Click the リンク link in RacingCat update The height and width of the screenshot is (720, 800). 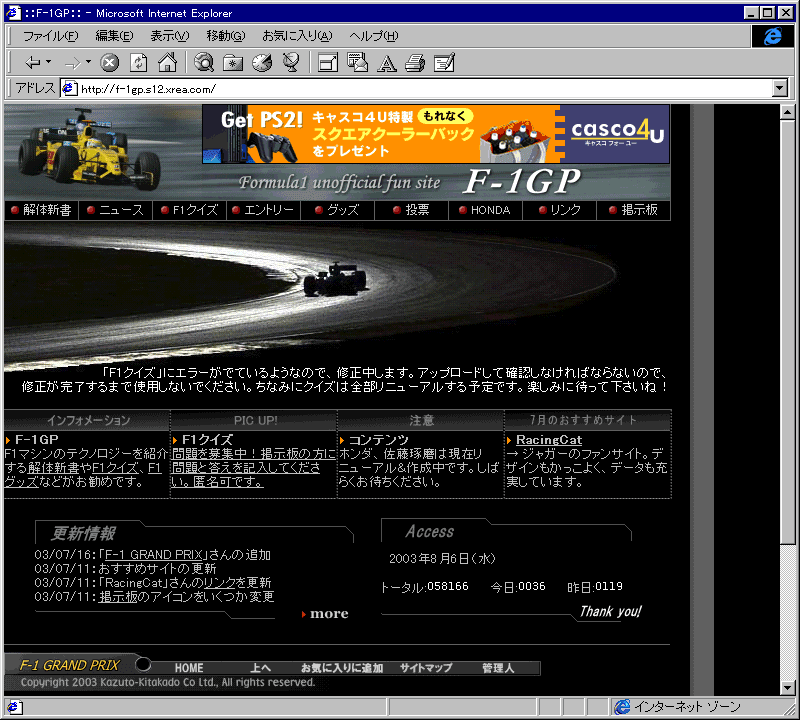pos(220,583)
